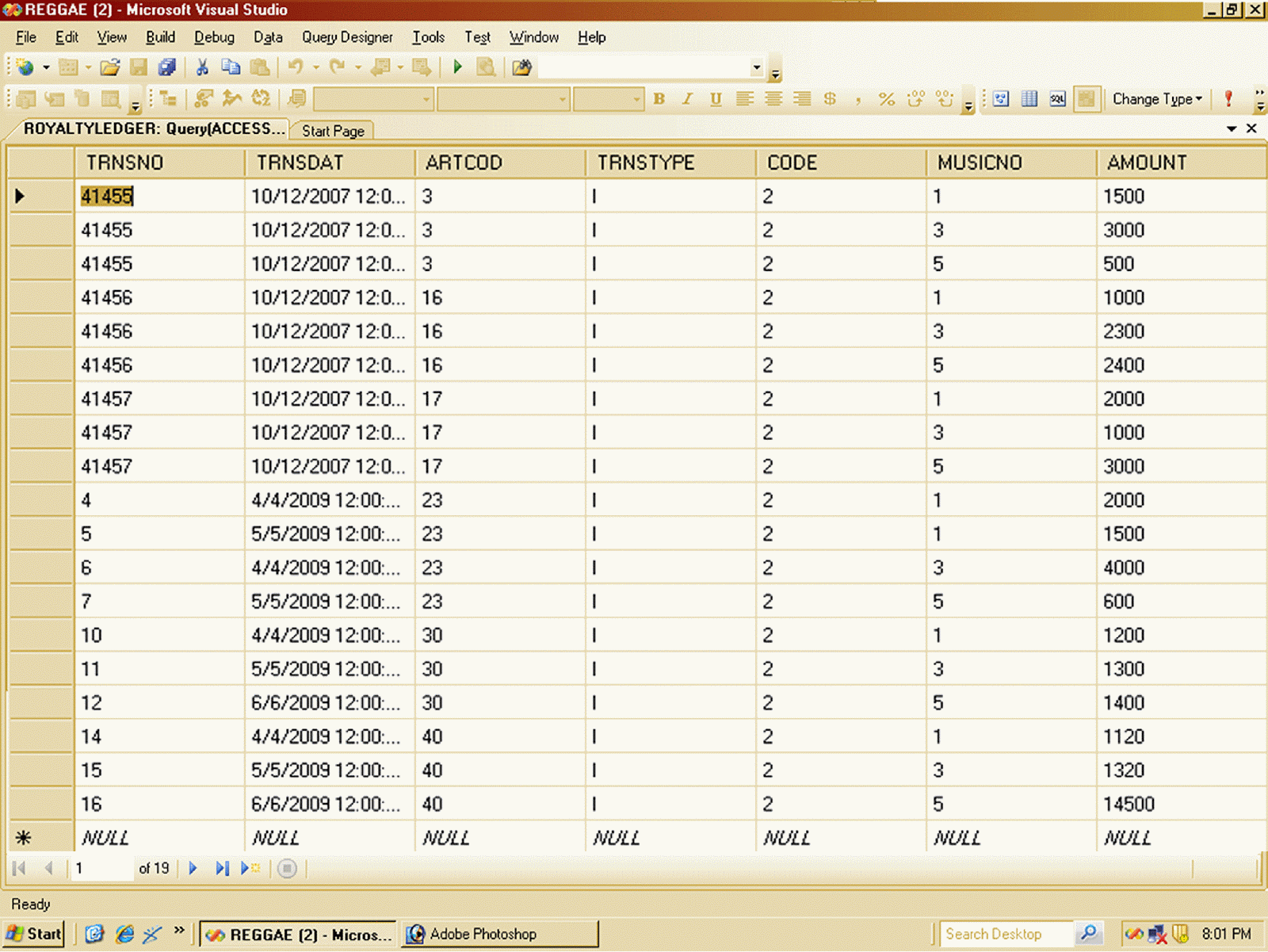Open the empty font combo box dropdown
The width and height of the screenshot is (1268, 952).
pos(426,99)
